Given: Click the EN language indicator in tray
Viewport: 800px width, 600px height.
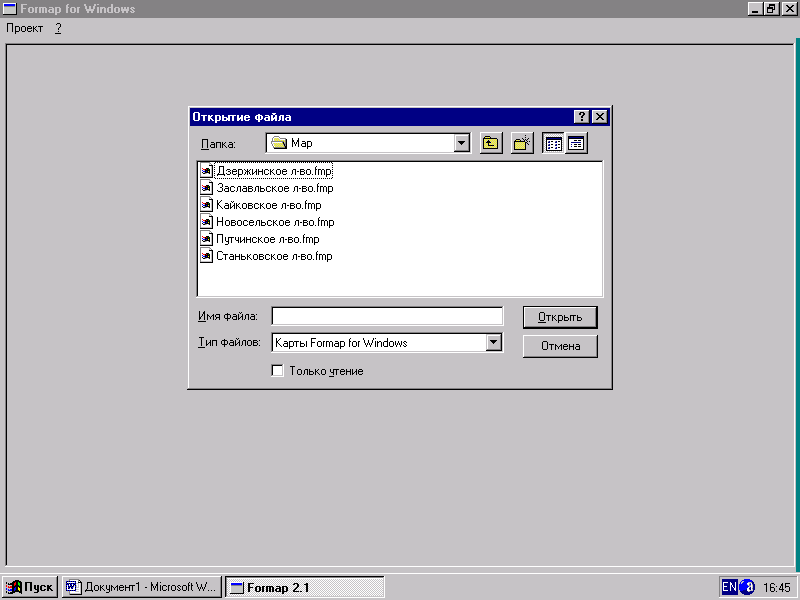Looking at the screenshot, I should tap(729, 587).
